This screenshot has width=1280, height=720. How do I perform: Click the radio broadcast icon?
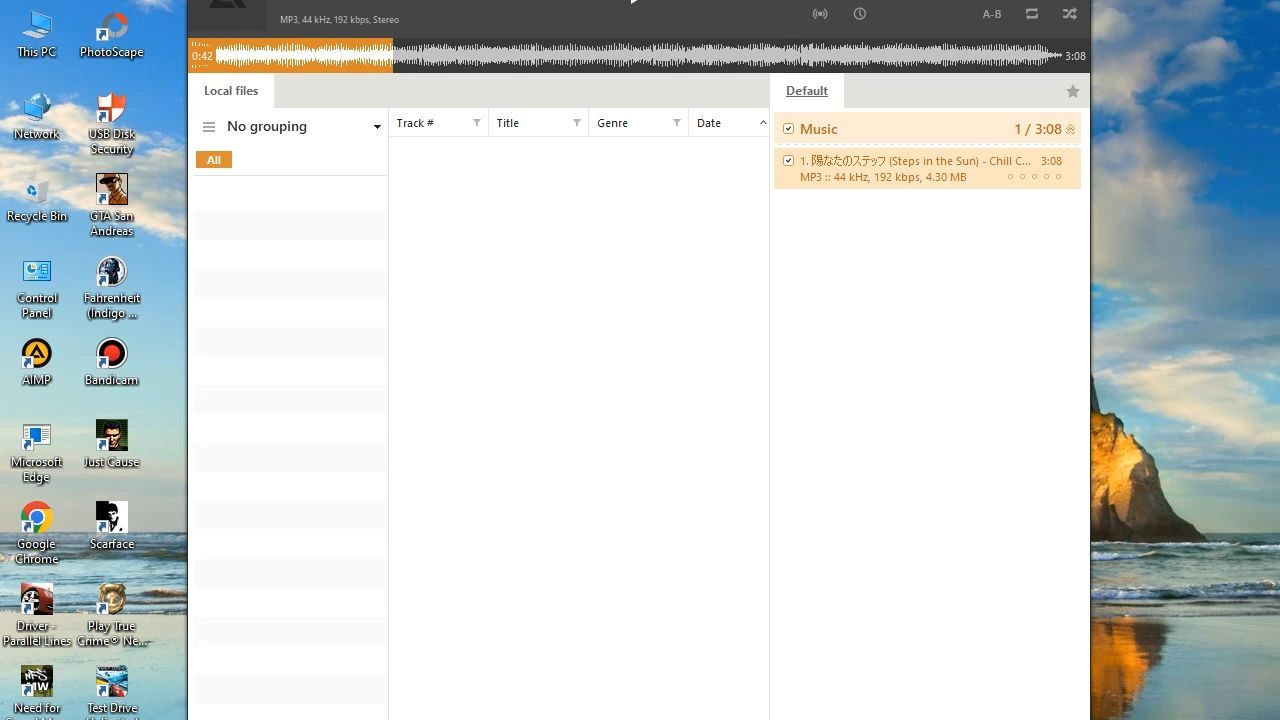pyautogui.click(x=820, y=14)
